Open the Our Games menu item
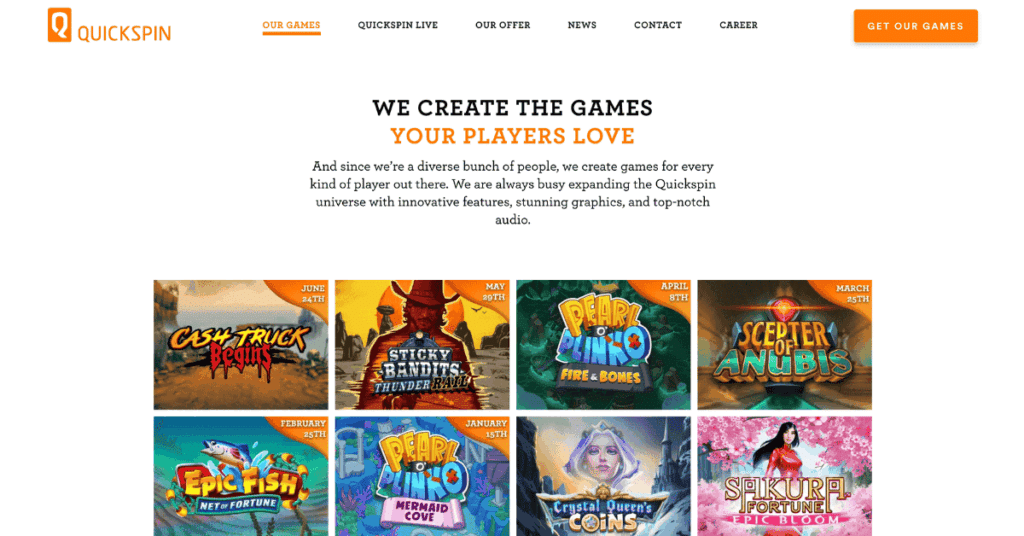Image resolution: width=1024 pixels, height=536 pixels. click(291, 25)
